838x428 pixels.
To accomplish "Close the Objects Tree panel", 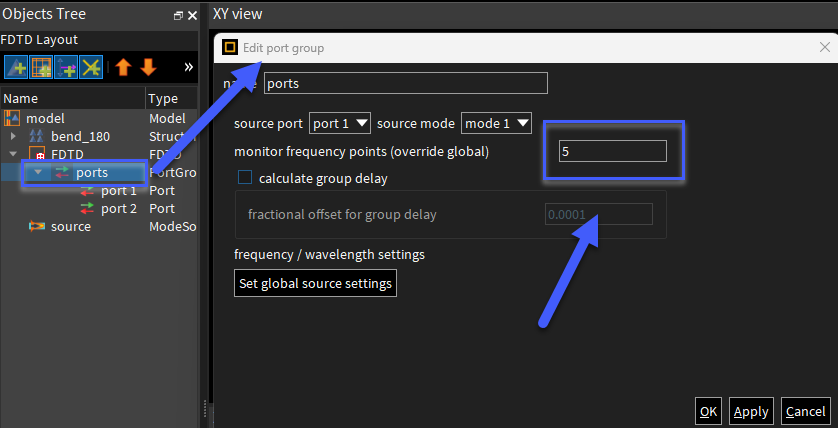I will (192, 16).
